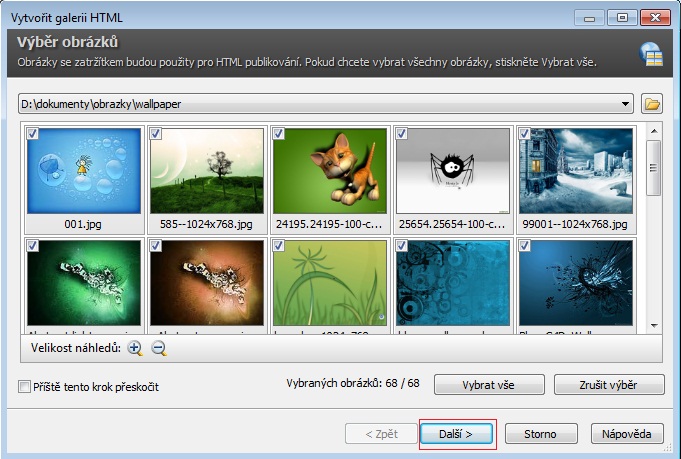
Task: Select the 99001--1024x768.jpg winter thumbnail
Action: 576,170
